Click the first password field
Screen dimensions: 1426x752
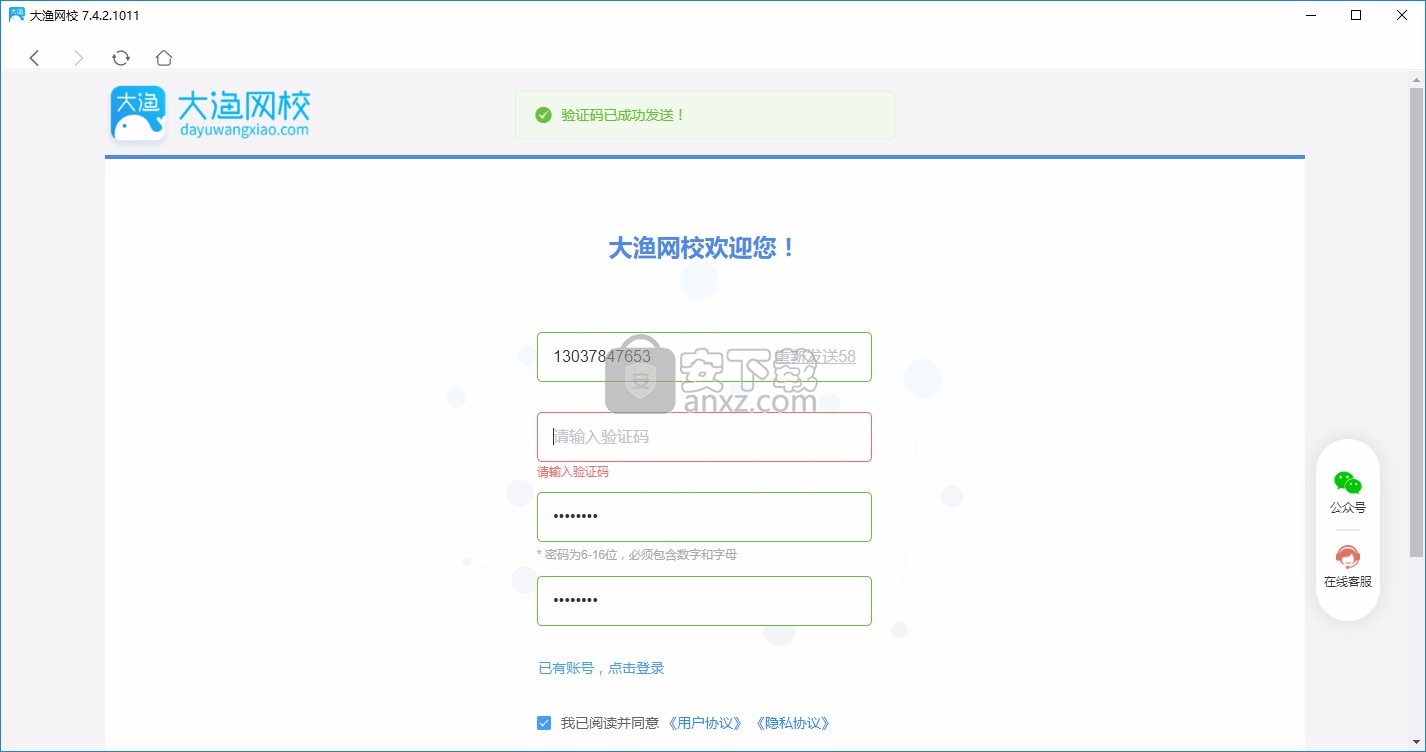(704, 517)
